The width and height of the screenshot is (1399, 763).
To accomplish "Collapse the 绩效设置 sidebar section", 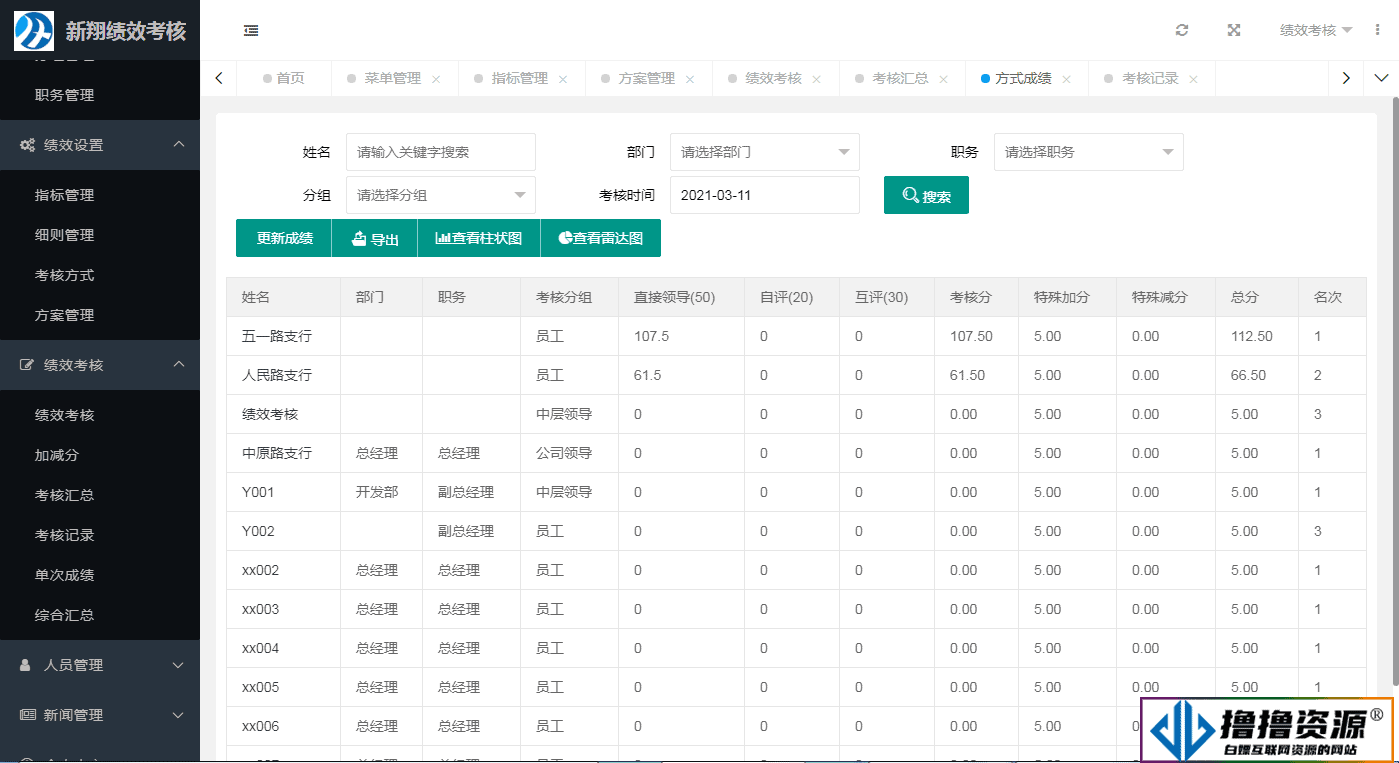I will [100, 145].
